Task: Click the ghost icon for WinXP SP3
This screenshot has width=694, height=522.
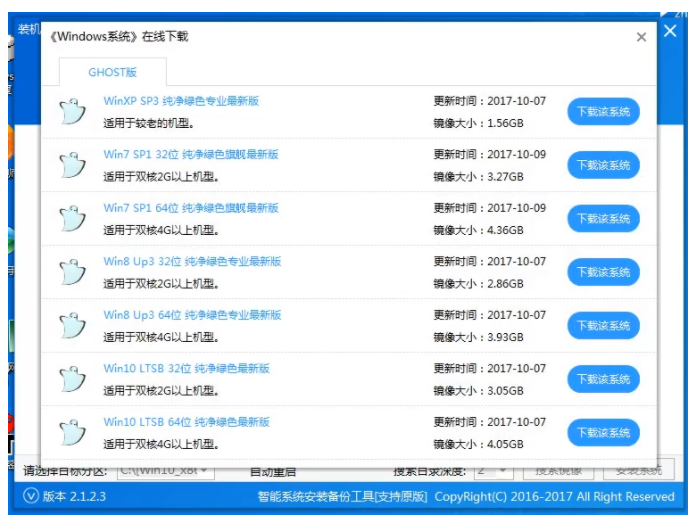Action: click(x=72, y=111)
